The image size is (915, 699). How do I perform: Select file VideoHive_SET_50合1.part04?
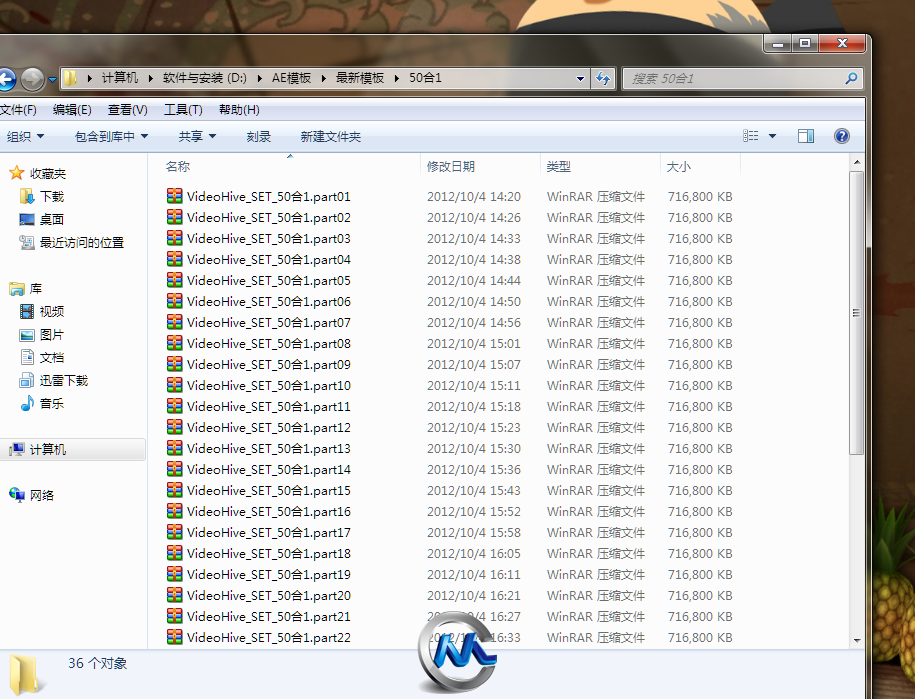point(269,260)
